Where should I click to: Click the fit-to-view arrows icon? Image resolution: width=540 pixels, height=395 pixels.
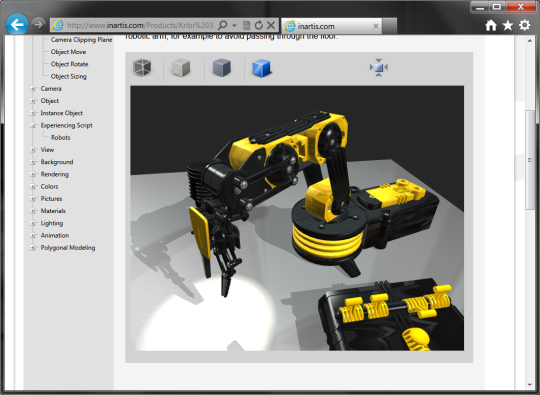tap(378, 67)
